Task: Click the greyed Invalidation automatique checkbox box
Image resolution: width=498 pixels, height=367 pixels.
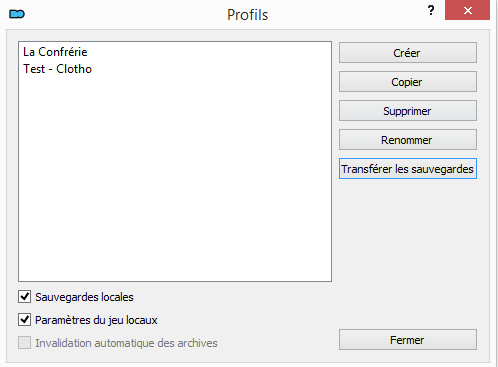Action: click(25, 342)
